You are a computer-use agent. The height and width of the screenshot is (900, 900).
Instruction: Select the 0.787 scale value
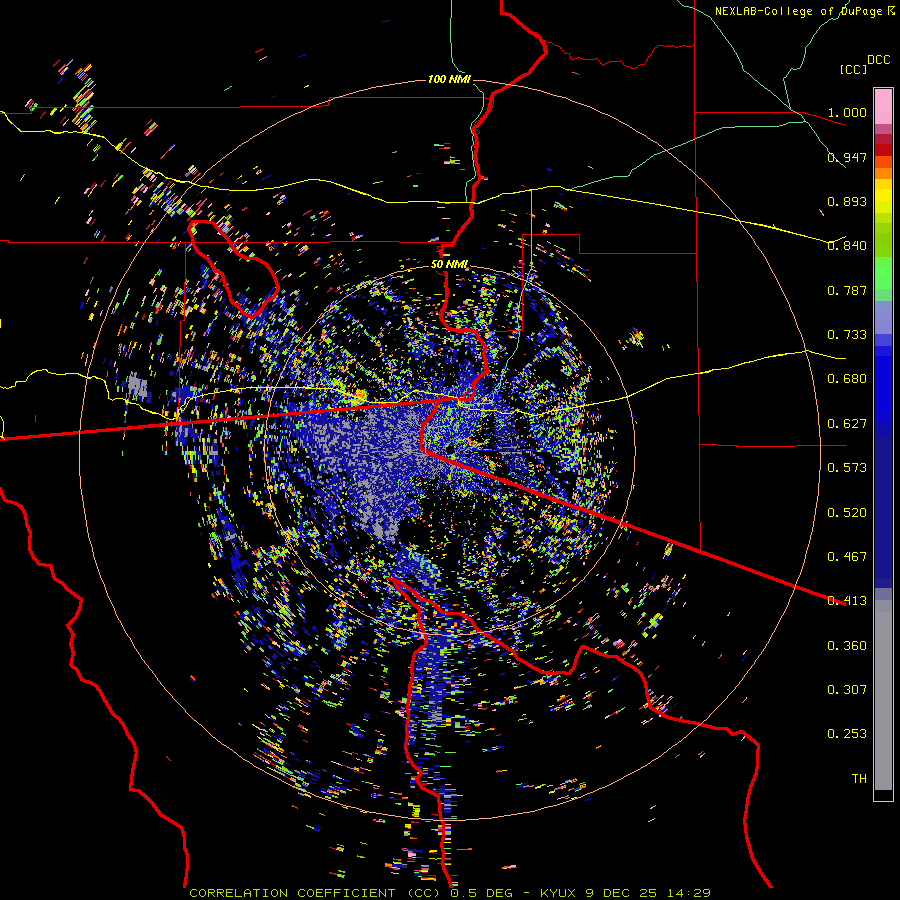(847, 290)
